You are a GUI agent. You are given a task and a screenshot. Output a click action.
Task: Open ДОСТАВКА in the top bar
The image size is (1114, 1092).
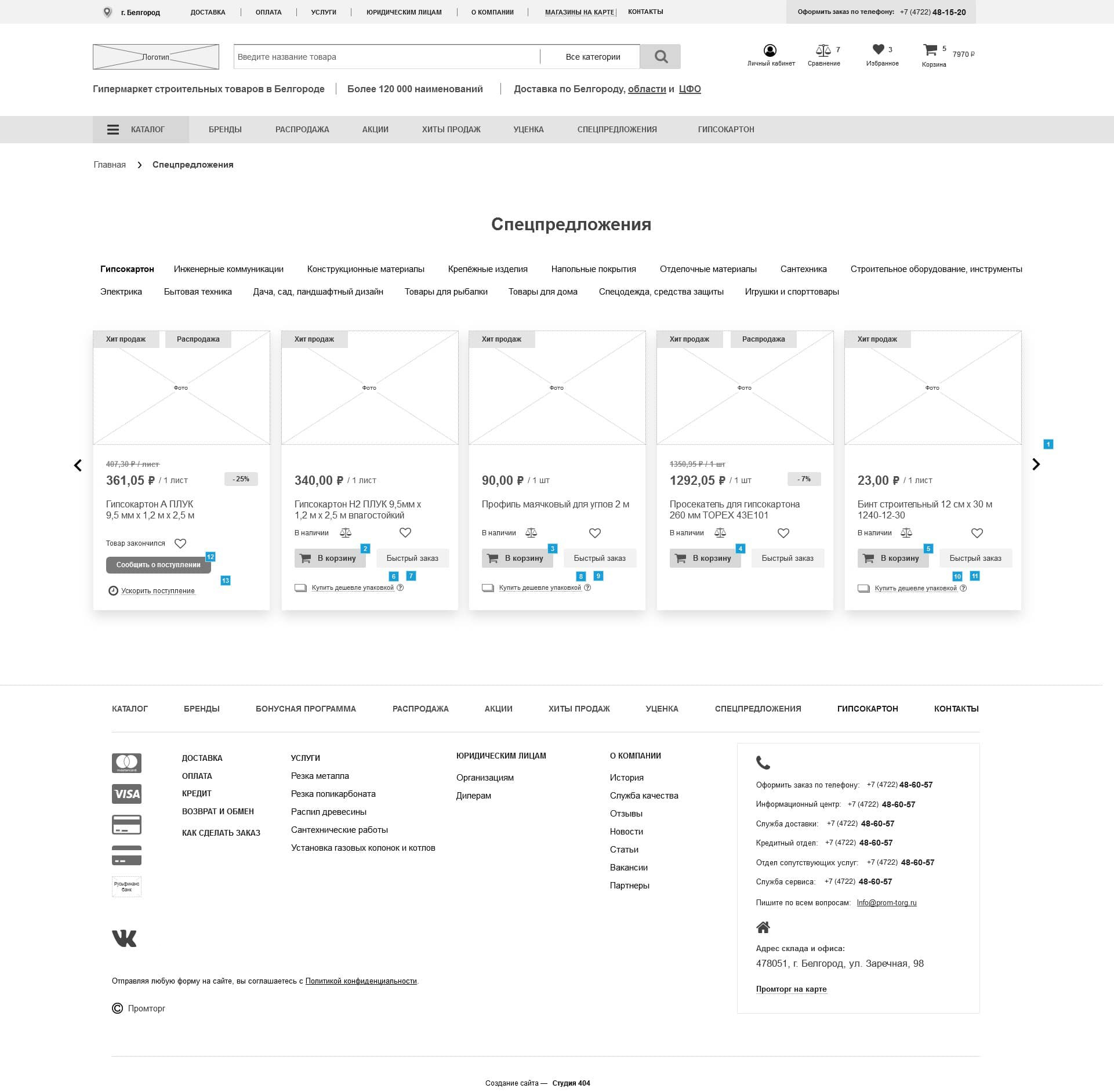click(208, 12)
